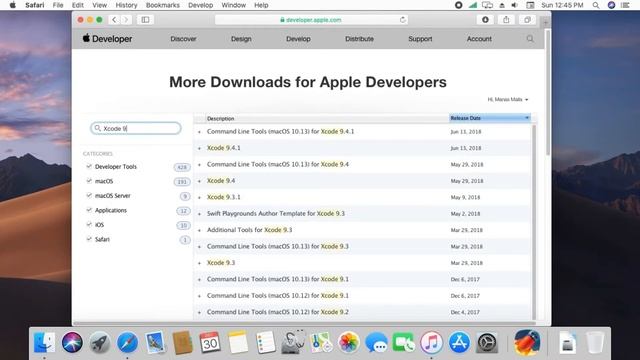Uncheck the iOS category
Viewport: 640px width, 360px height.
click(x=89, y=224)
